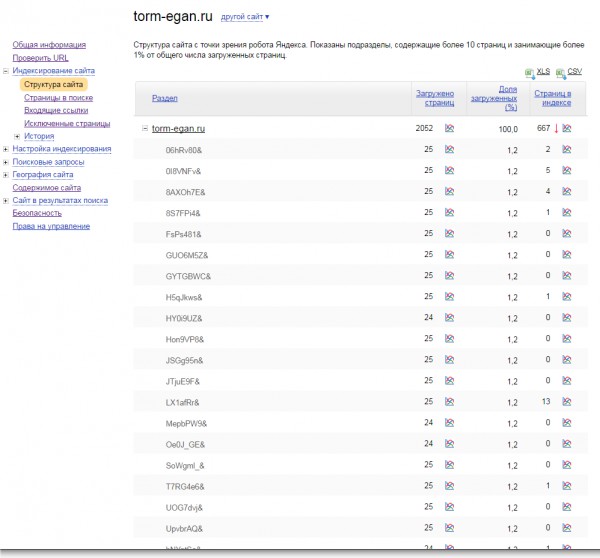Open Права на управление link
The image size is (600, 558).
pos(51,226)
